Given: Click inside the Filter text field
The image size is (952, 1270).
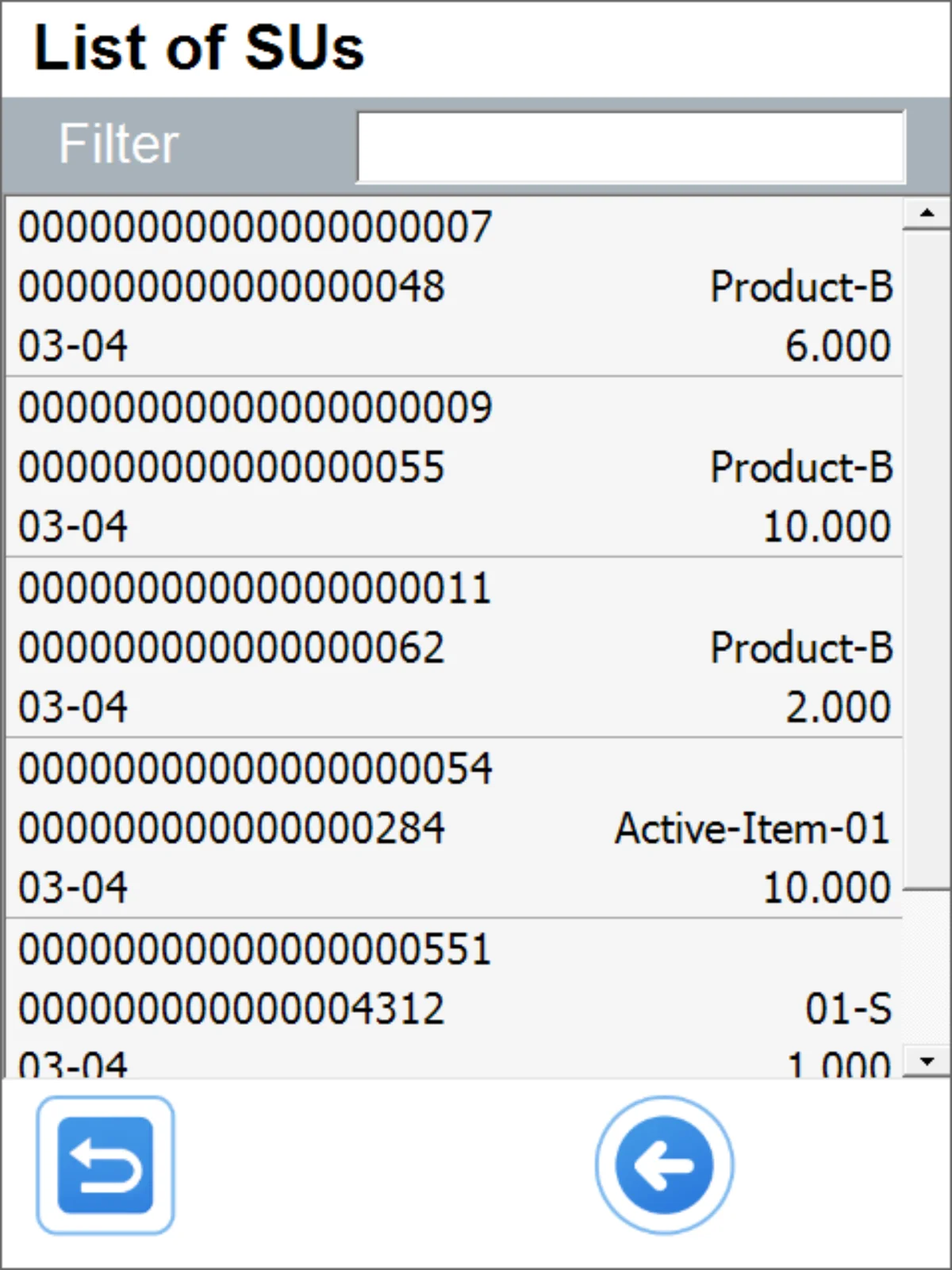Looking at the screenshot, I should 631,147.
